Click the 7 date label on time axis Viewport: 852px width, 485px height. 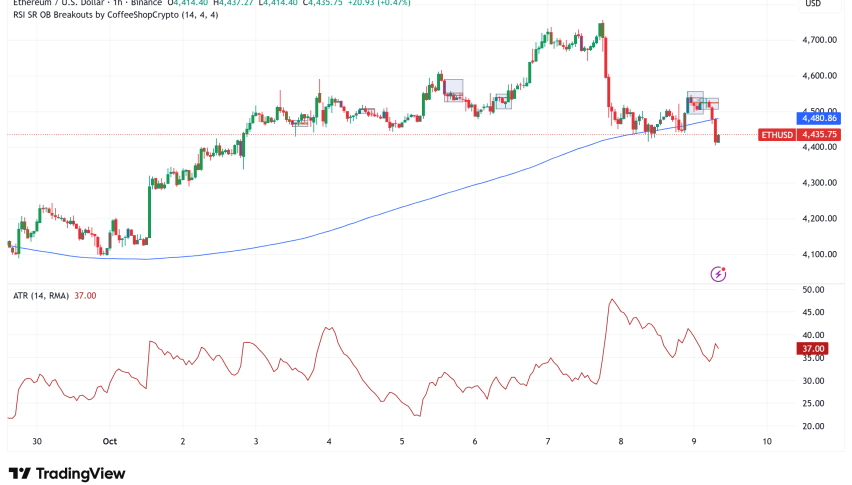point(547,440)
